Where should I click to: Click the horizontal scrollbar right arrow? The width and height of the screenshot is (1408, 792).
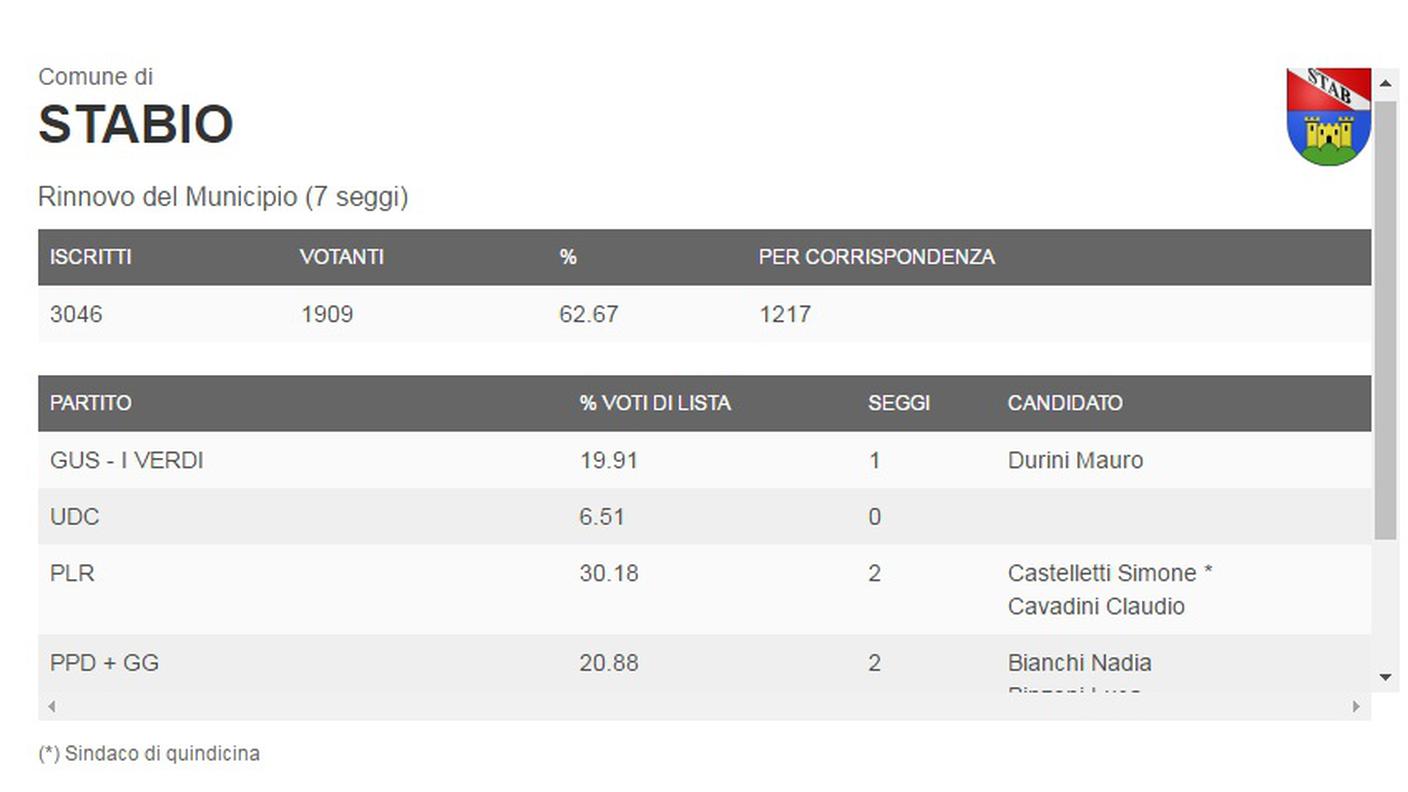[x=1357, y=706]
